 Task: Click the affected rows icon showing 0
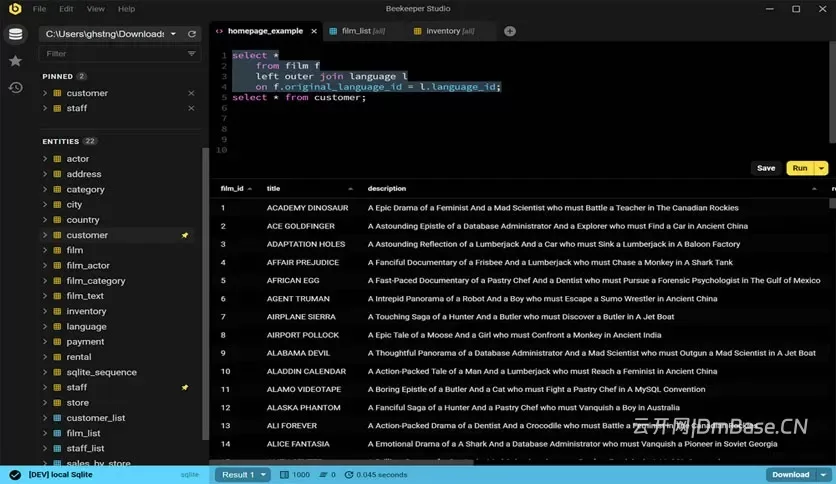tap(323, 474)
